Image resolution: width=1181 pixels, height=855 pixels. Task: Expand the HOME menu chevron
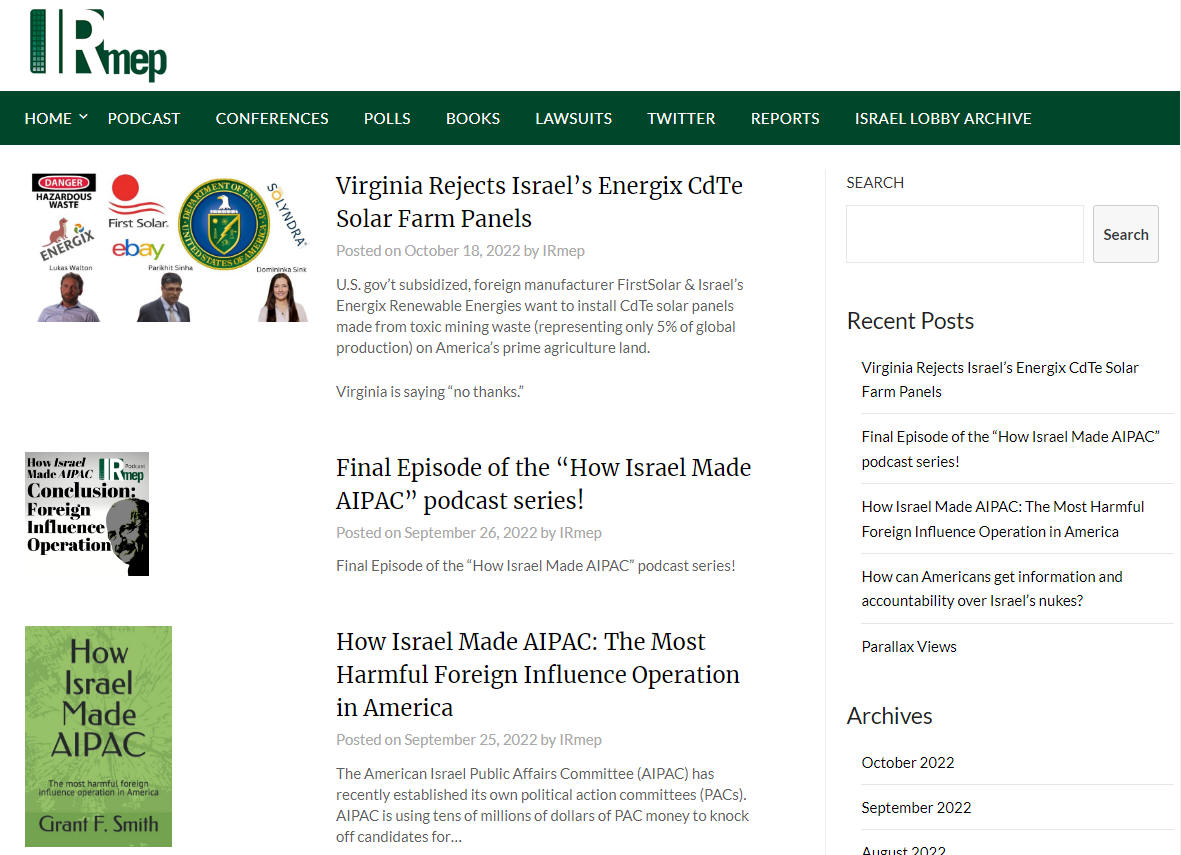[x=84, y=117]
